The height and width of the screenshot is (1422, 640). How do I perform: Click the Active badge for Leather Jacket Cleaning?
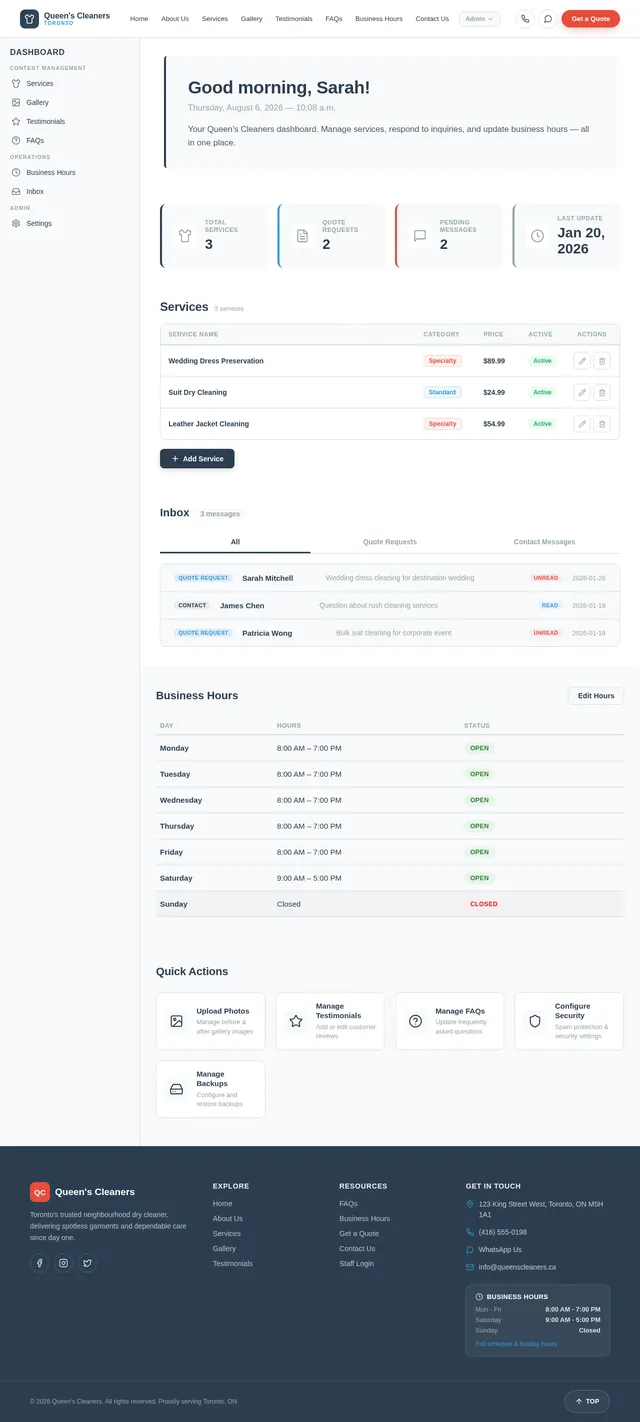tap(542, 424)
